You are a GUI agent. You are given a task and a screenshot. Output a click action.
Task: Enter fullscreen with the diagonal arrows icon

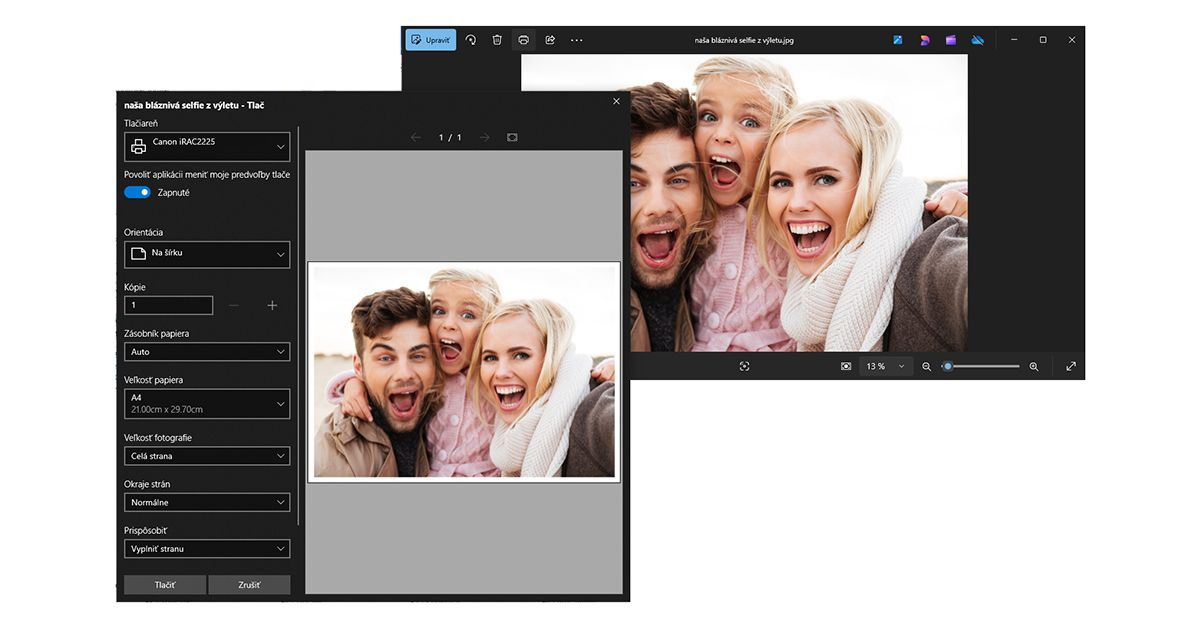1071,366
